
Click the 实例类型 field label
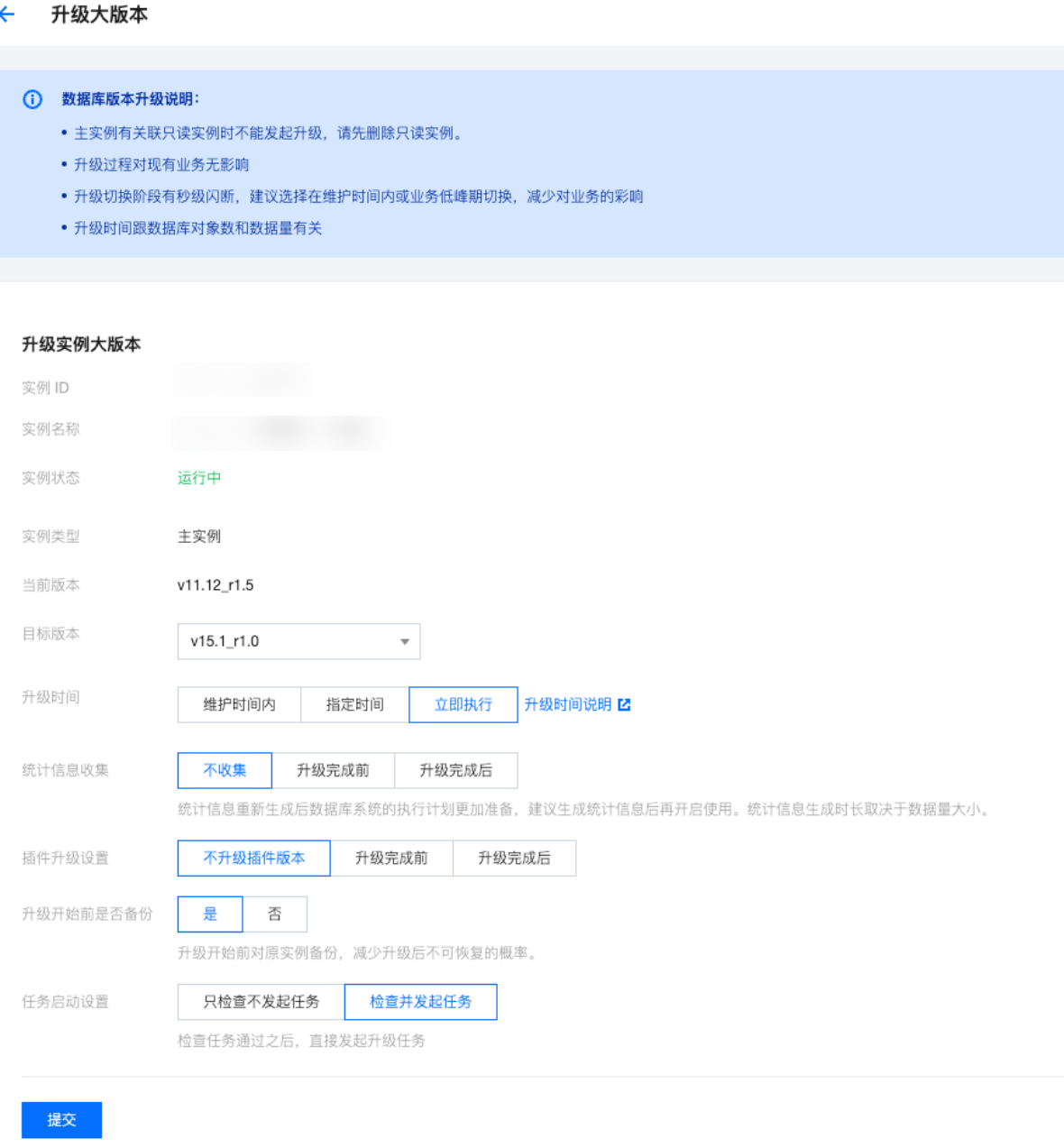pos(50,537)
